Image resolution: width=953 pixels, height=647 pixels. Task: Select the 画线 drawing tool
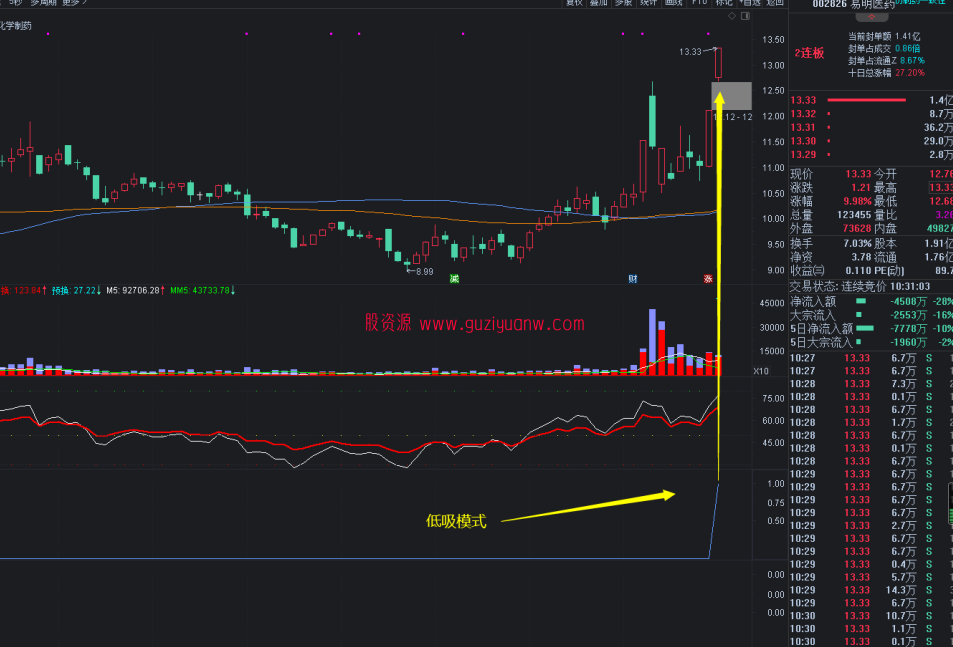coord(673,3)
